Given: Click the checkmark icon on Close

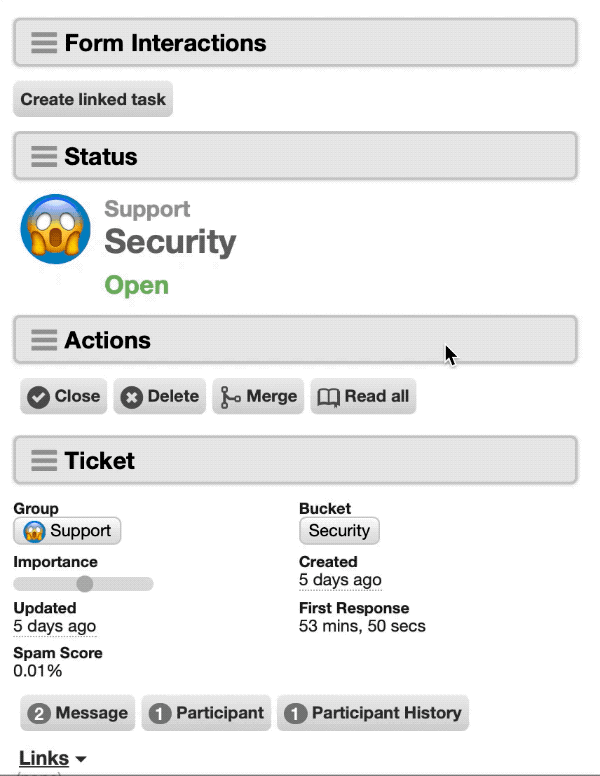Looking at the screenshot, I should point(38,397).
